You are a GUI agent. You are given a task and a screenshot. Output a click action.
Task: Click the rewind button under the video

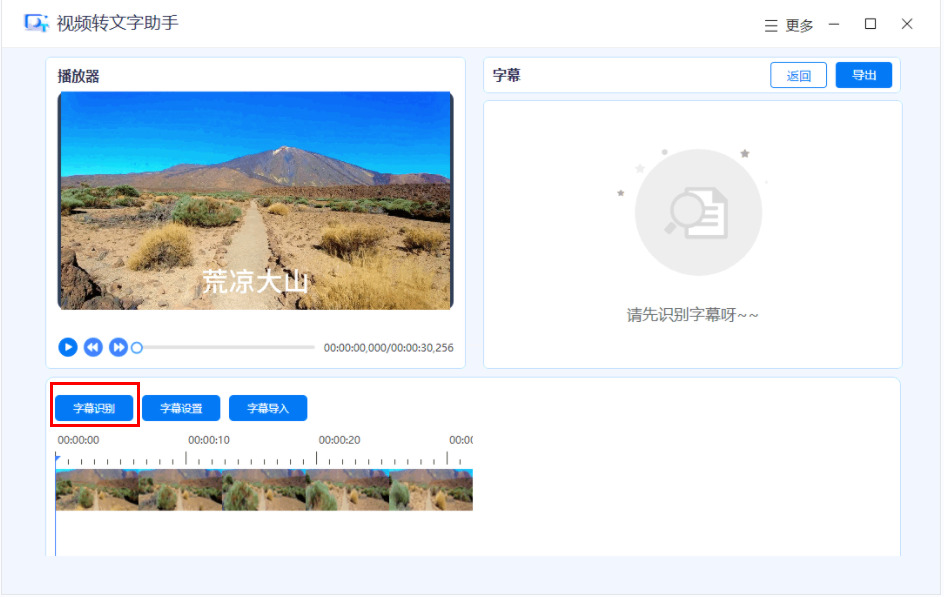tap(93, 347)
